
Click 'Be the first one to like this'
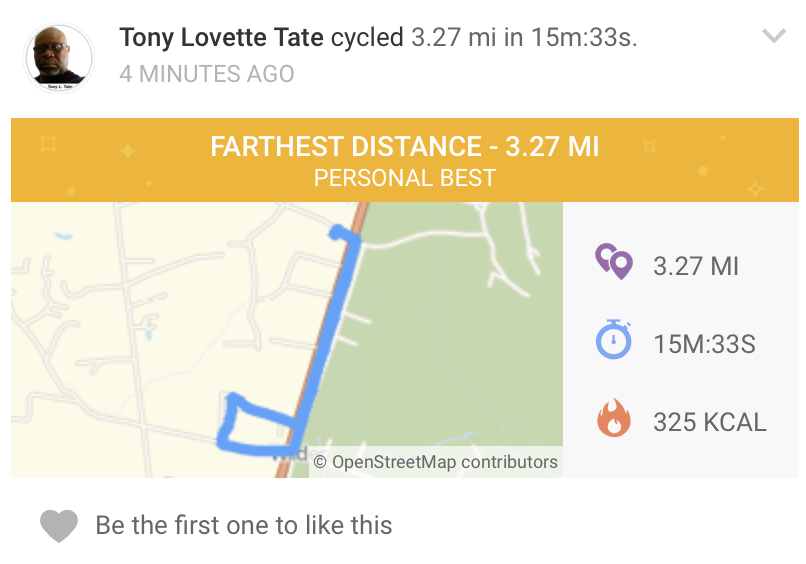click(243, 525)
